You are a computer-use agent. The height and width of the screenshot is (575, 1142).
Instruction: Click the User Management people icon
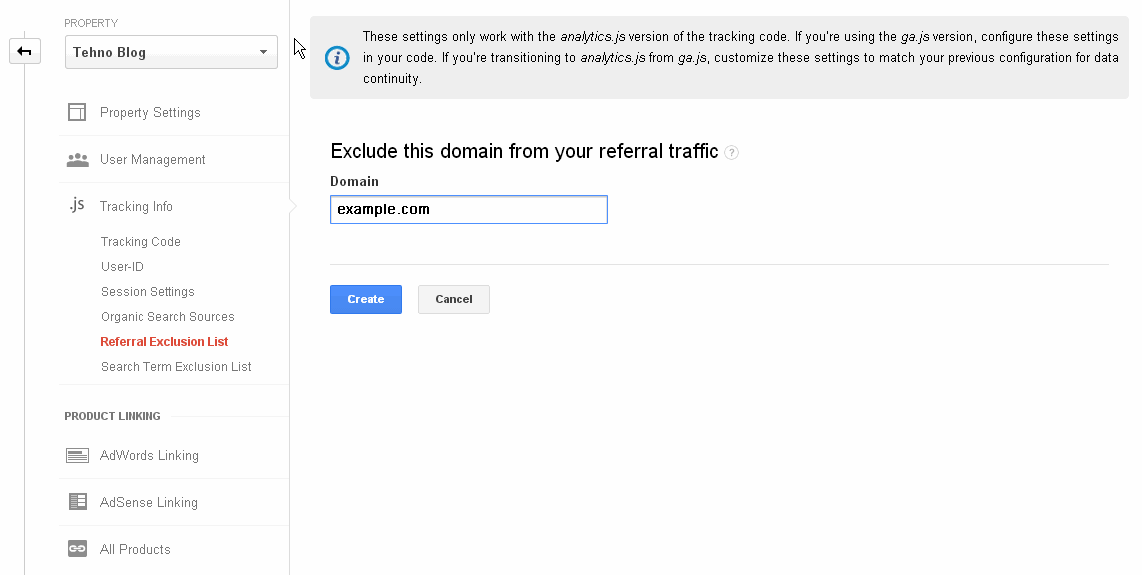(x=77, y=160)
